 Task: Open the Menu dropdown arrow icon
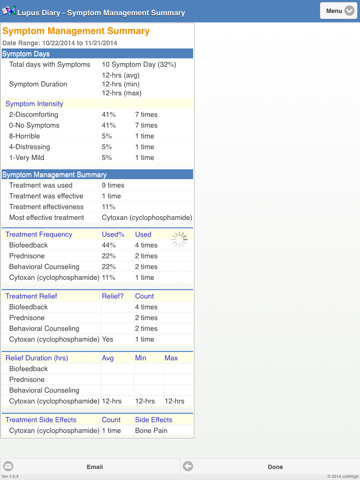coord(349,11)
